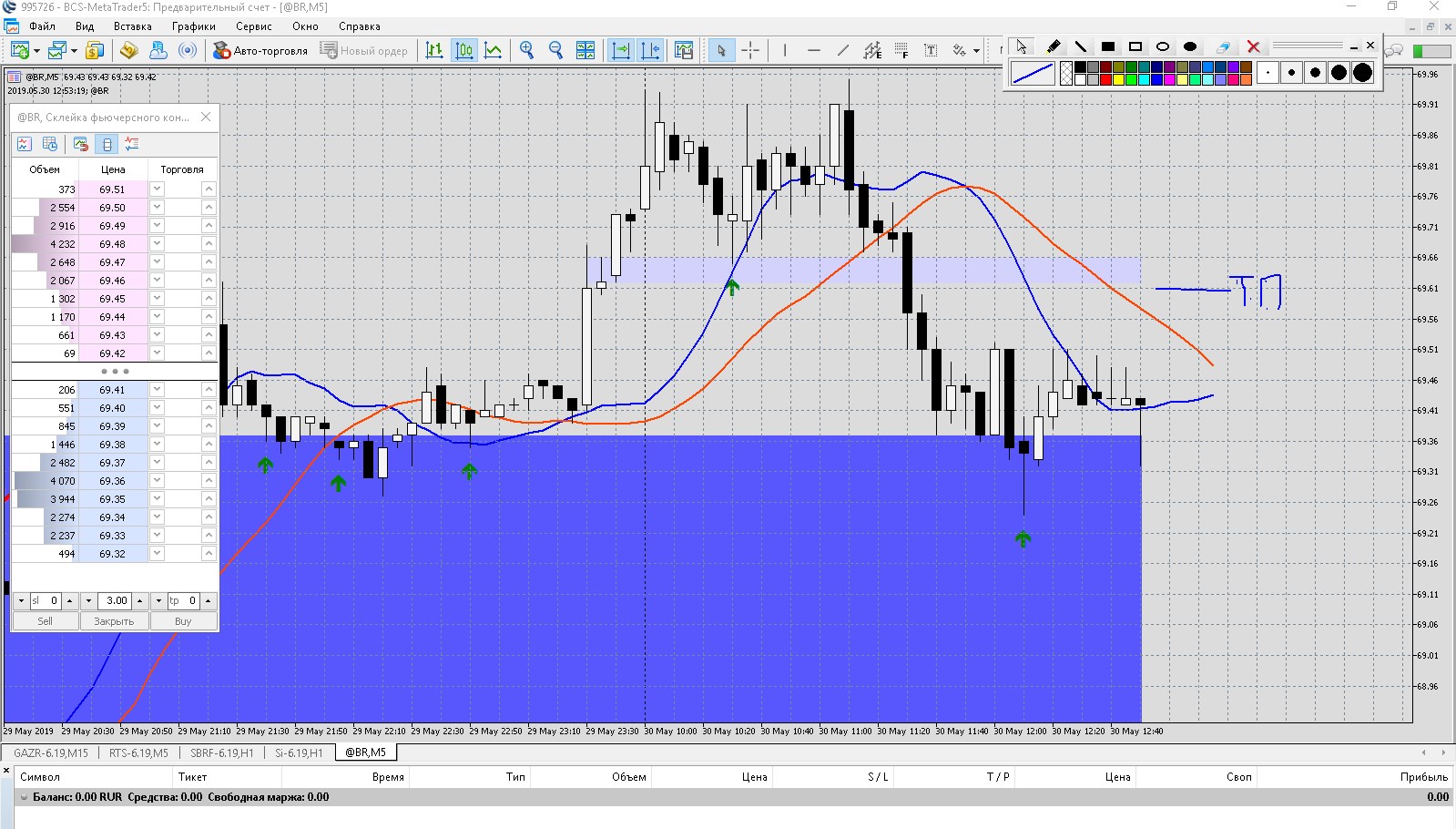This screenshot has height=829, width=1456.
Task: Close the @BR depth of market panel
Action: click(x=206, y=117)
